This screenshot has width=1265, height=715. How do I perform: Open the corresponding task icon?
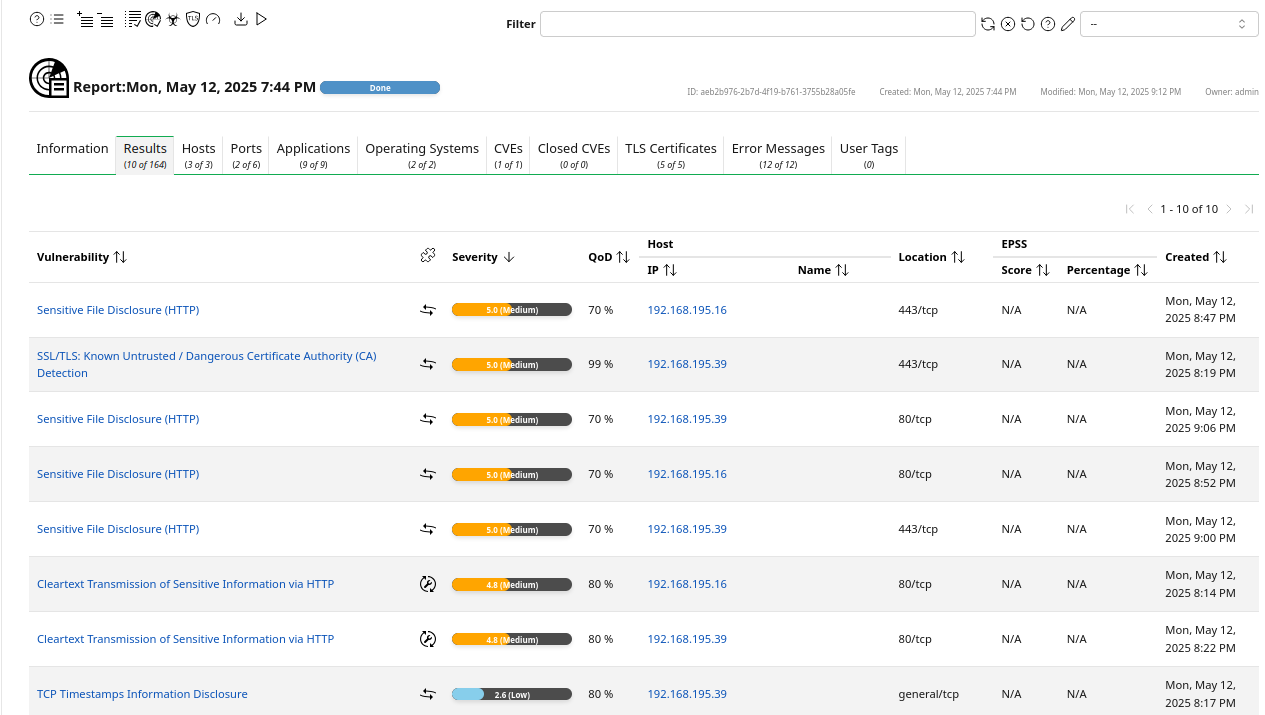(133, 19)
